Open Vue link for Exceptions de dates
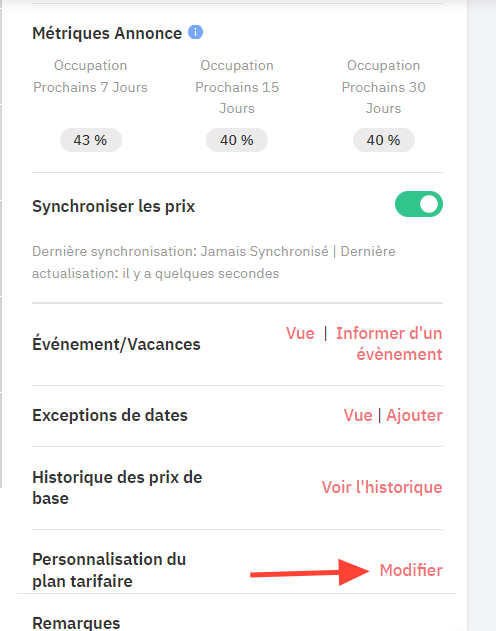The height and width of the screenshot is (631, 496). coord(358,415)
